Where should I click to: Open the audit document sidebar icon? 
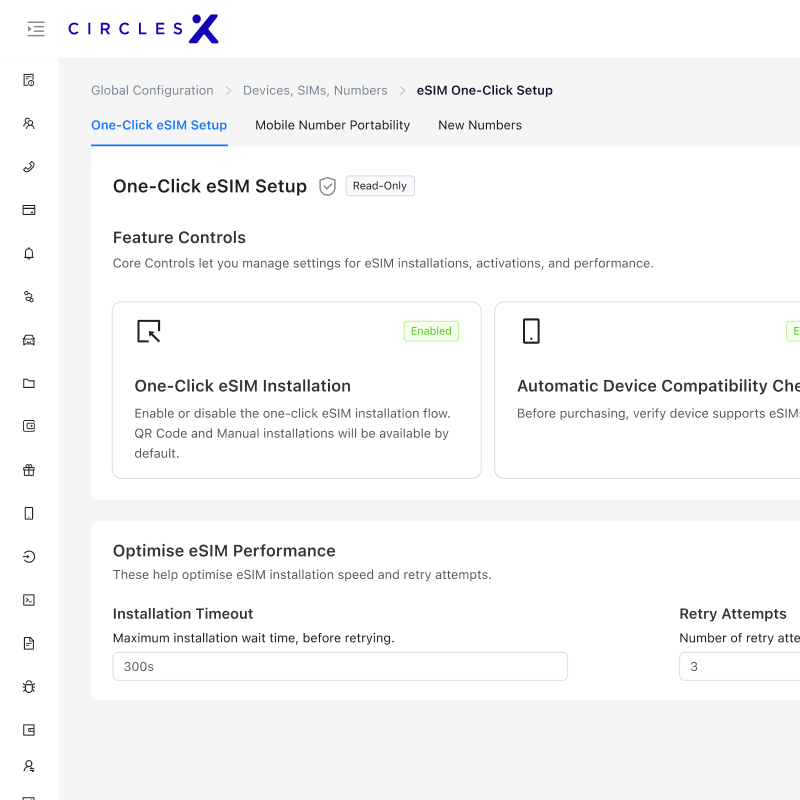29,80
